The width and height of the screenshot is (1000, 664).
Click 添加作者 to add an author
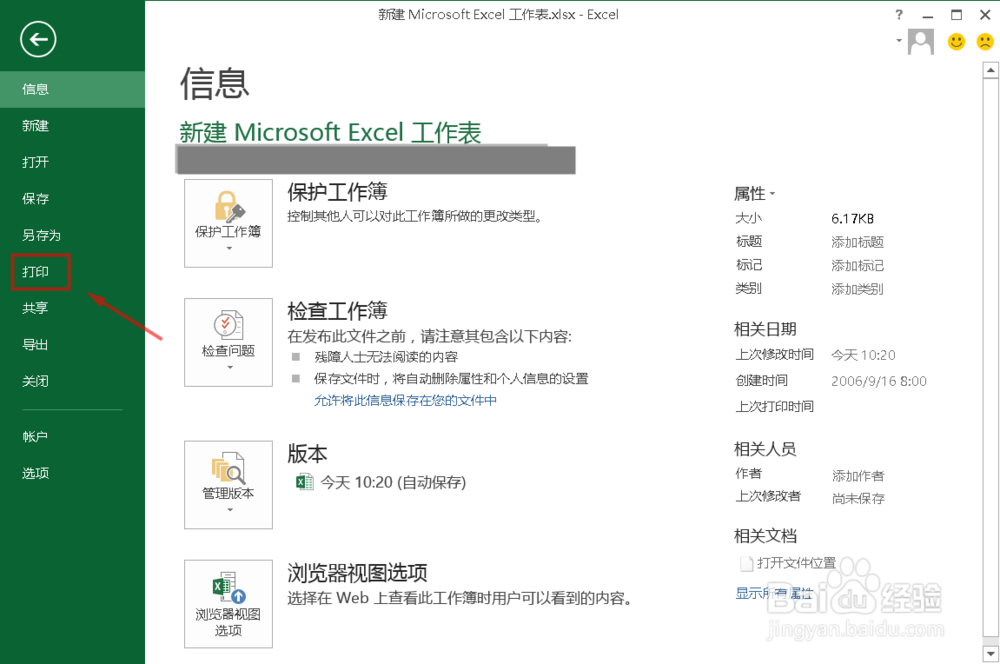coord(858,476)
